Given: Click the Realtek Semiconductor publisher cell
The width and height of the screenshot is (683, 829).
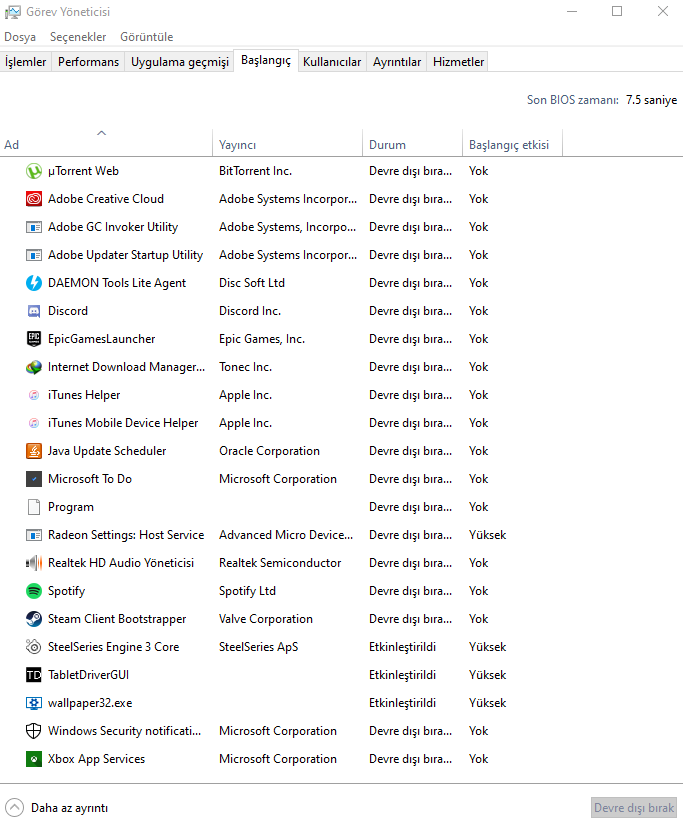Looking at the screenshot, I should (280, 563).
